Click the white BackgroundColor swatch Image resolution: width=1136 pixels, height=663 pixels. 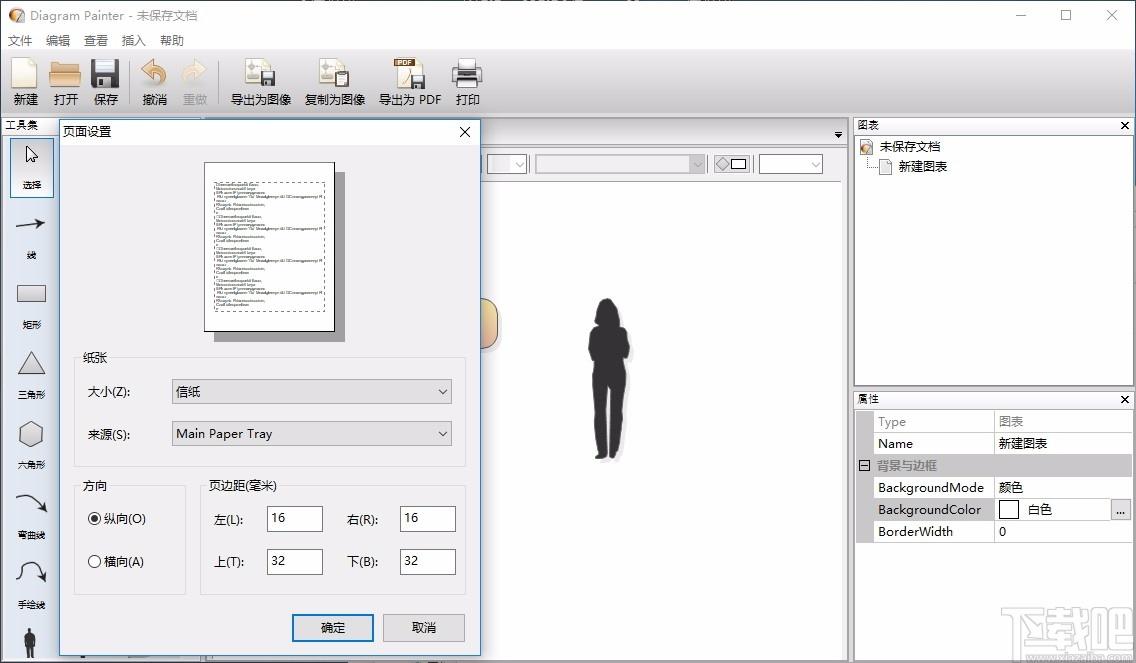point(1008,510)
